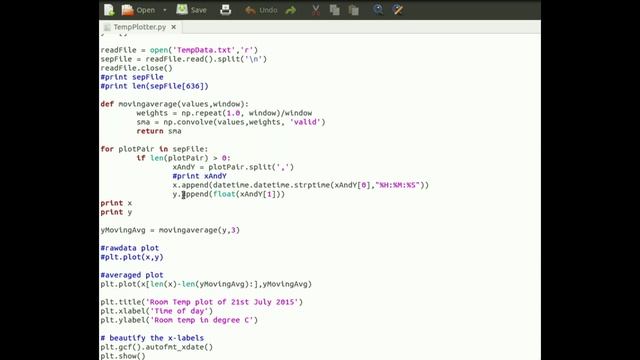Viewport: 640px width, 360px height.
Task: Click the line 'print y'
Action: 116,212
